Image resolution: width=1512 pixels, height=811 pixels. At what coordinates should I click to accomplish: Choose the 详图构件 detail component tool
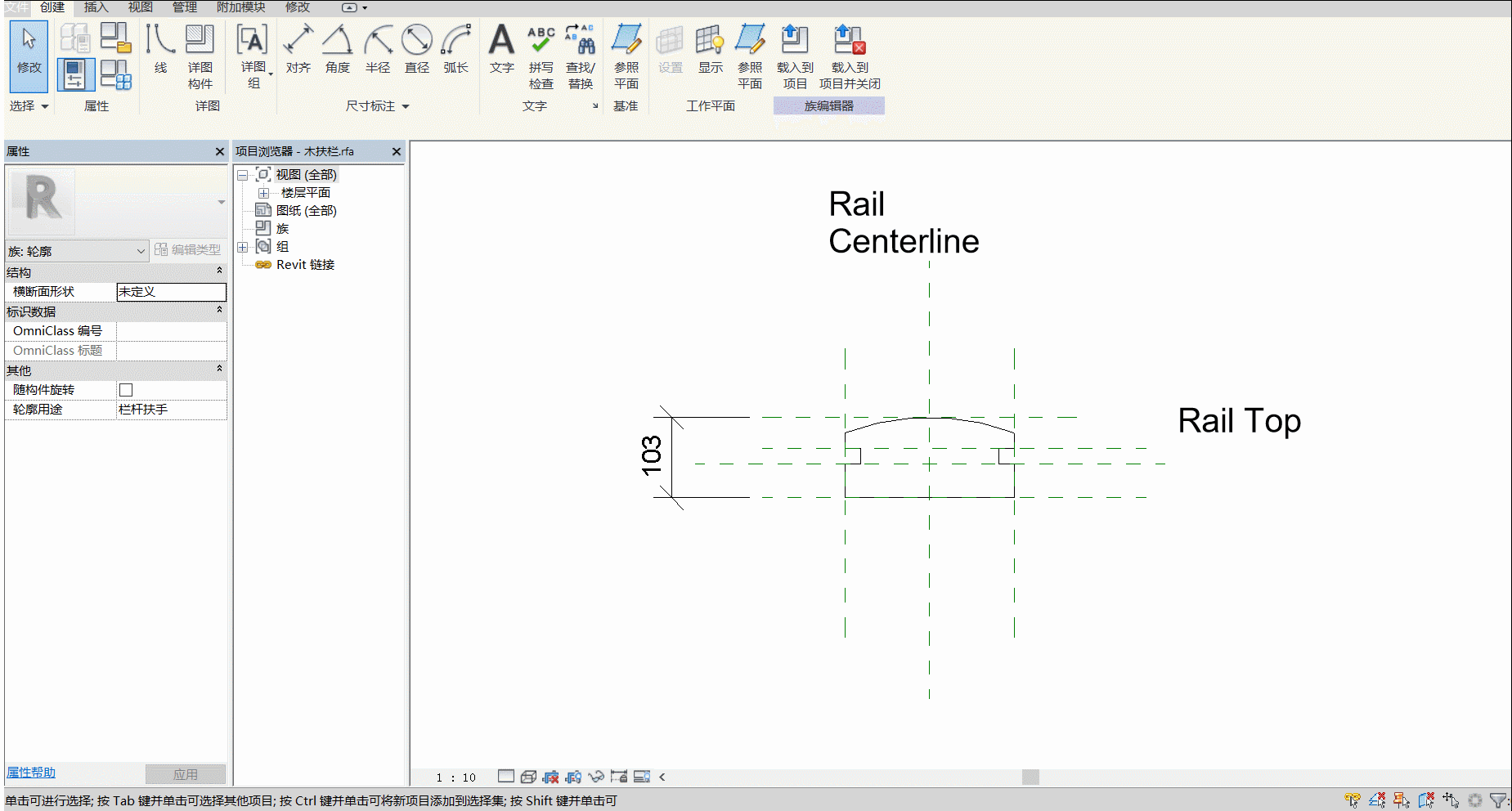pos(200,56)
